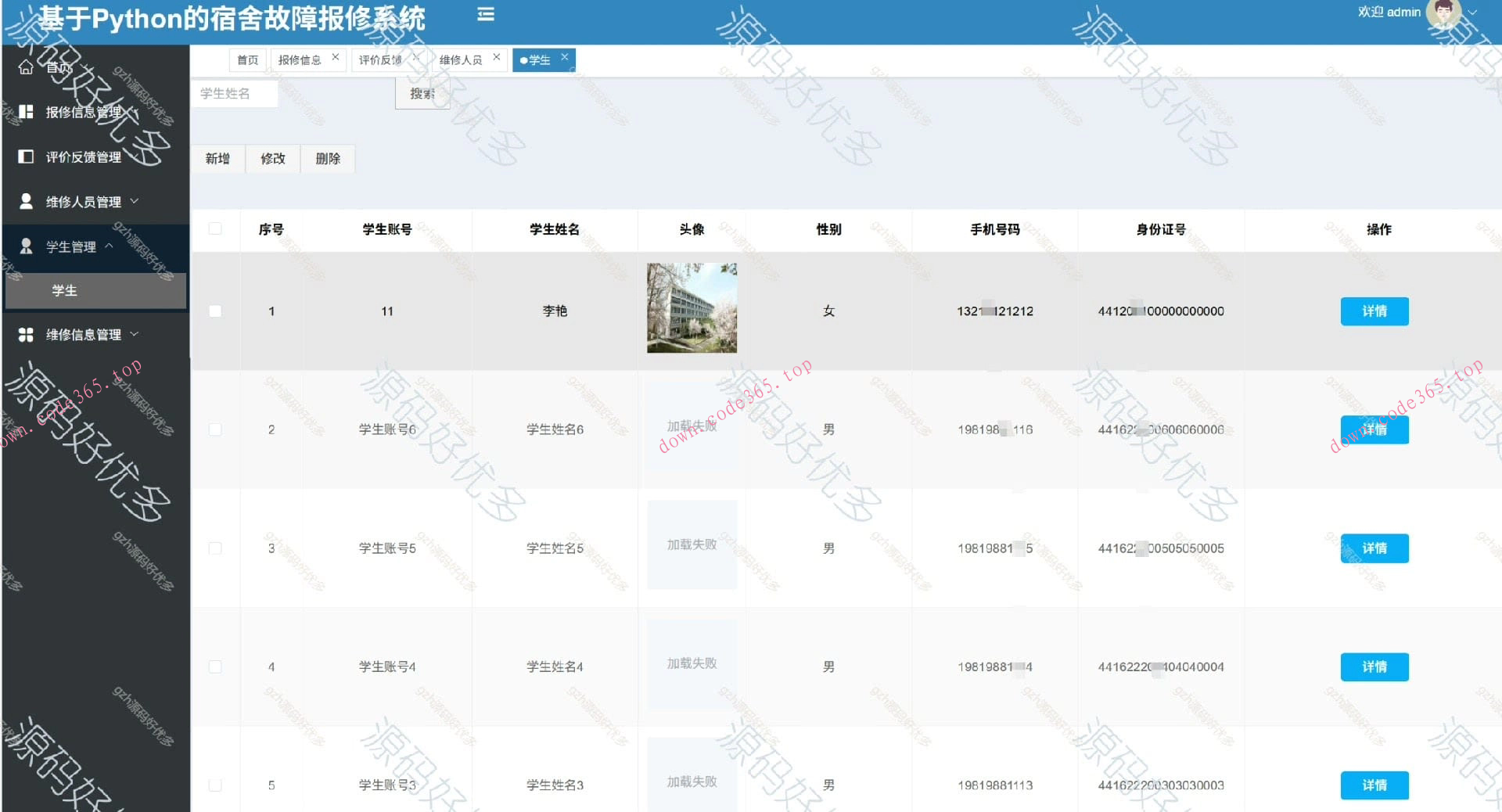Open 维修信息管理 grid icon in sidebar
The width and height of the screenshot is (1502, 812).
click(26, 334)
